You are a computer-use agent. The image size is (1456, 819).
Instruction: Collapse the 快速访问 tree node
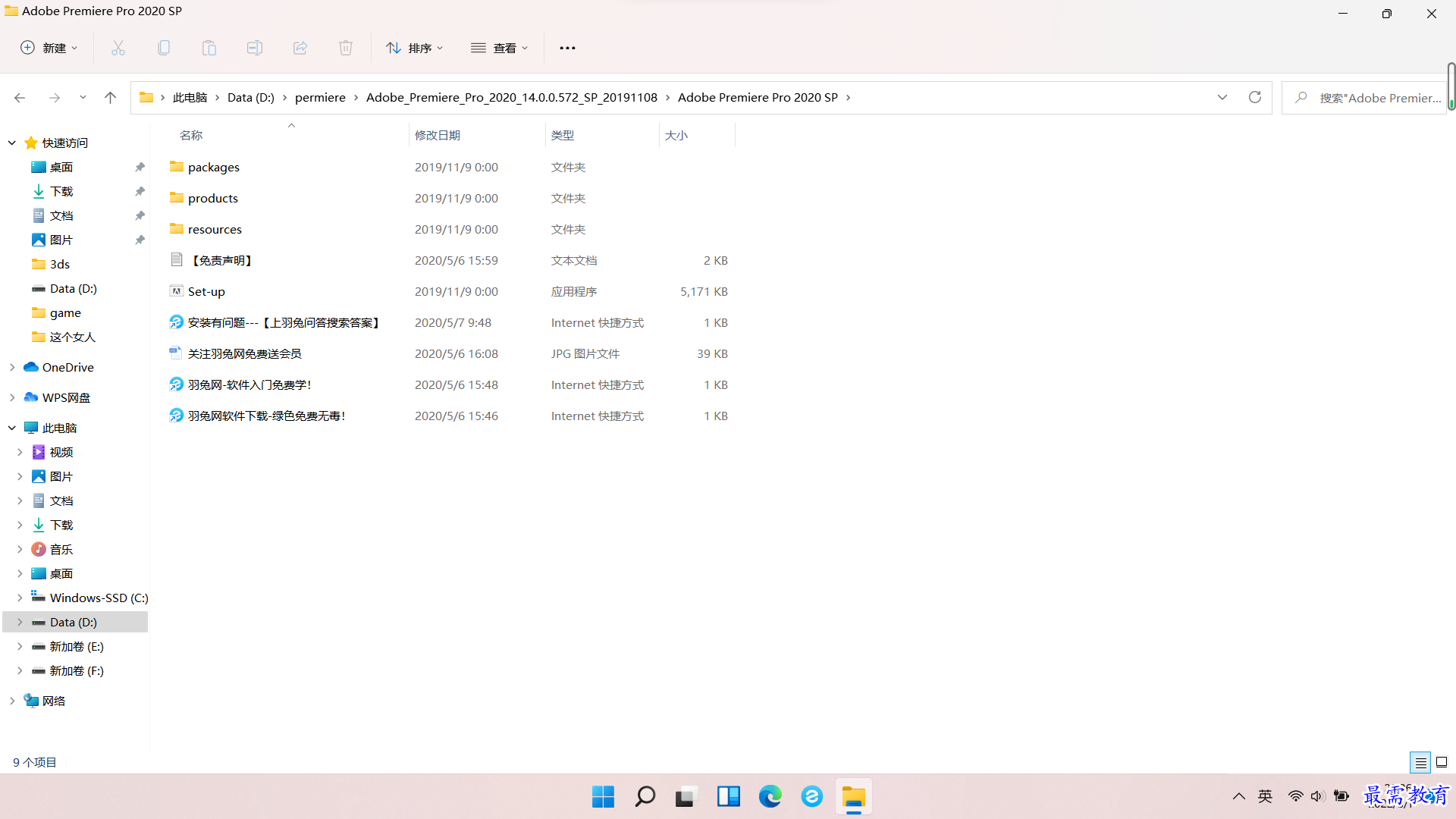point(12,143)
